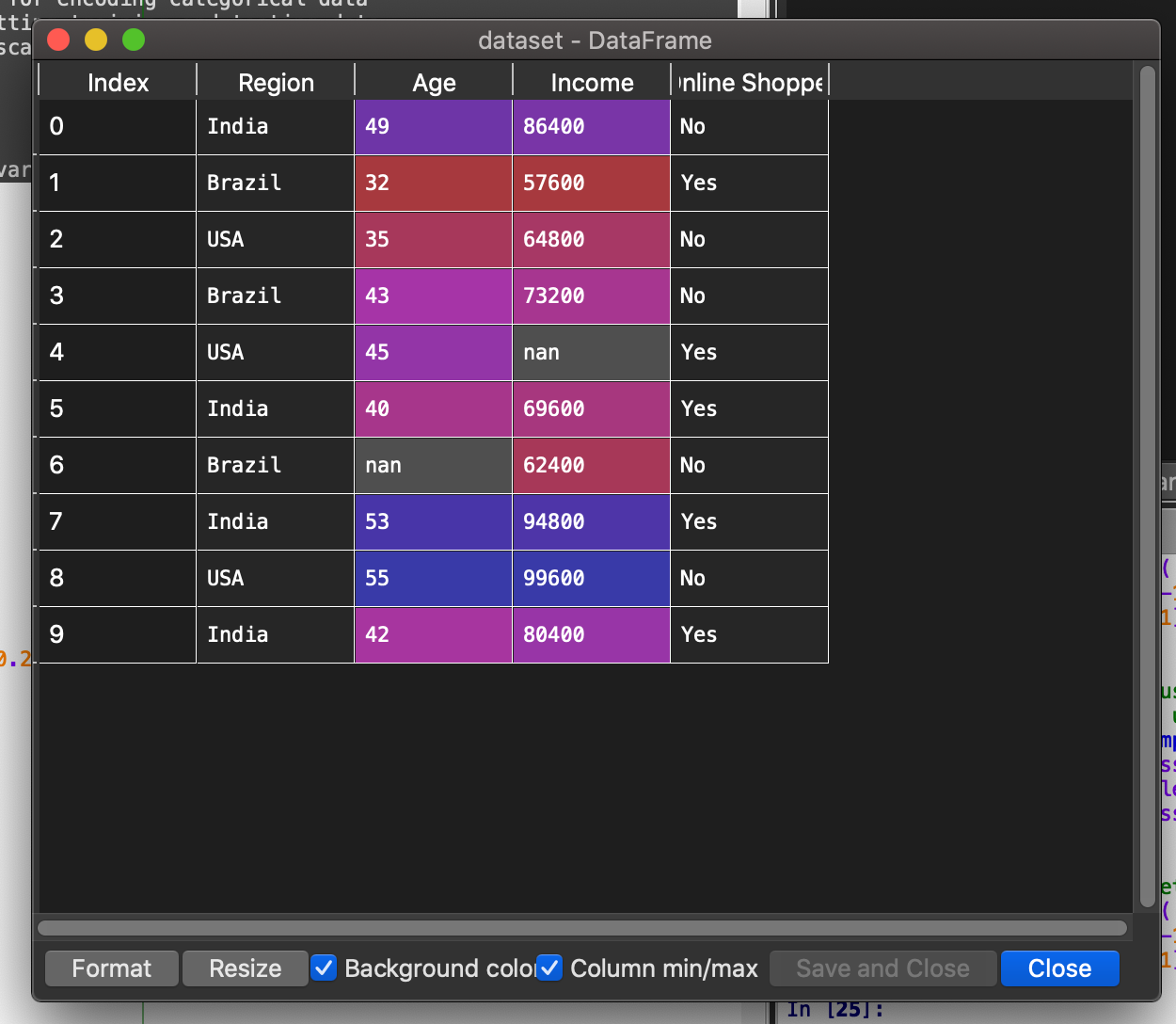The image size is (1176, 1024).
Task: Click the Format button
Action: click(112, 968)
